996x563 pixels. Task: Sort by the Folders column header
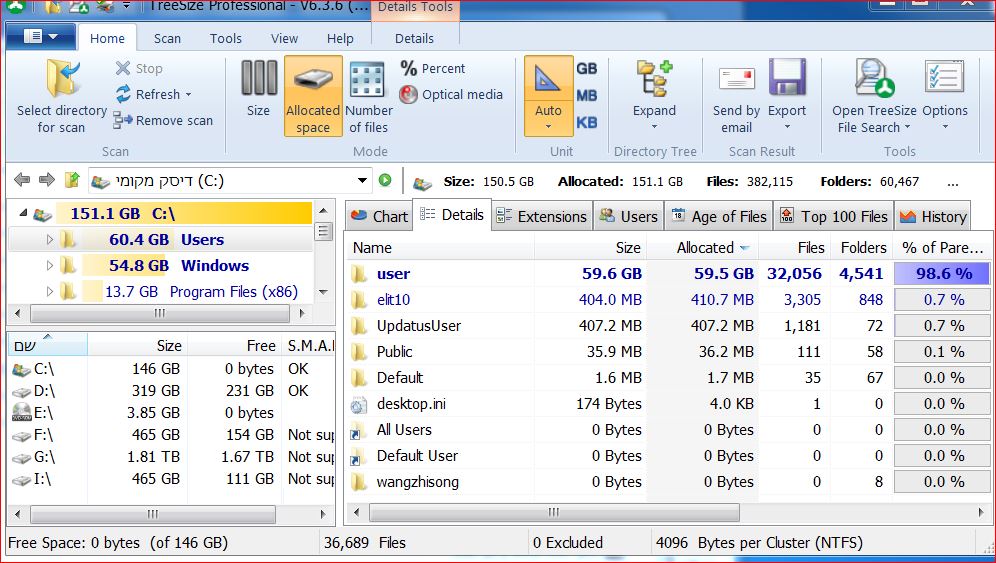862,247
